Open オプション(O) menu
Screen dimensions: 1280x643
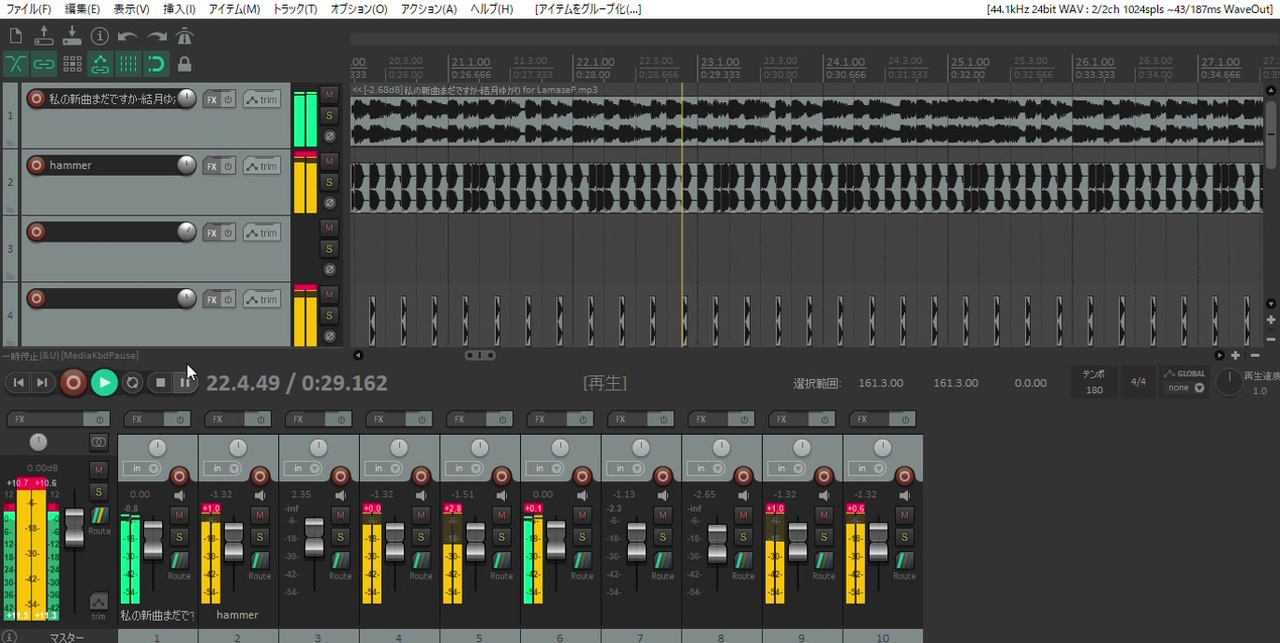(x=358, y=9)
